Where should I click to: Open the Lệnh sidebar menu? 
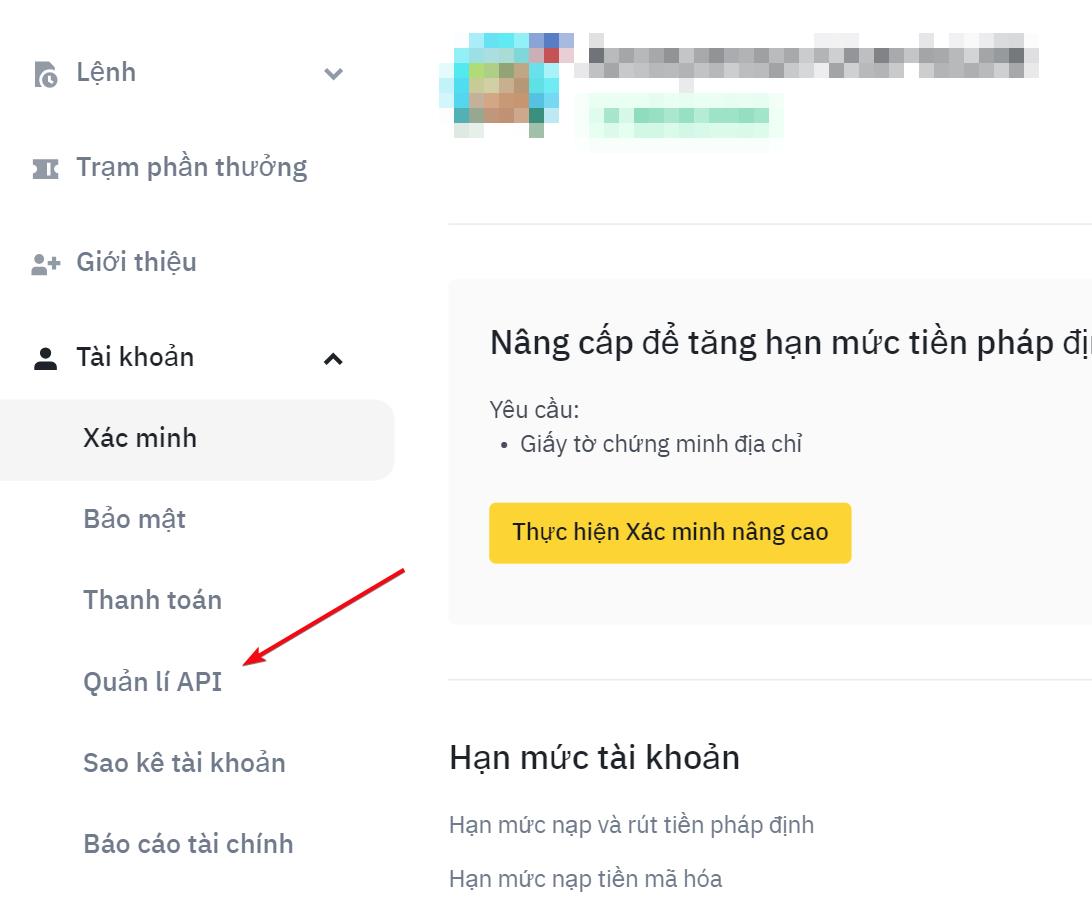(x=107, y=72)
